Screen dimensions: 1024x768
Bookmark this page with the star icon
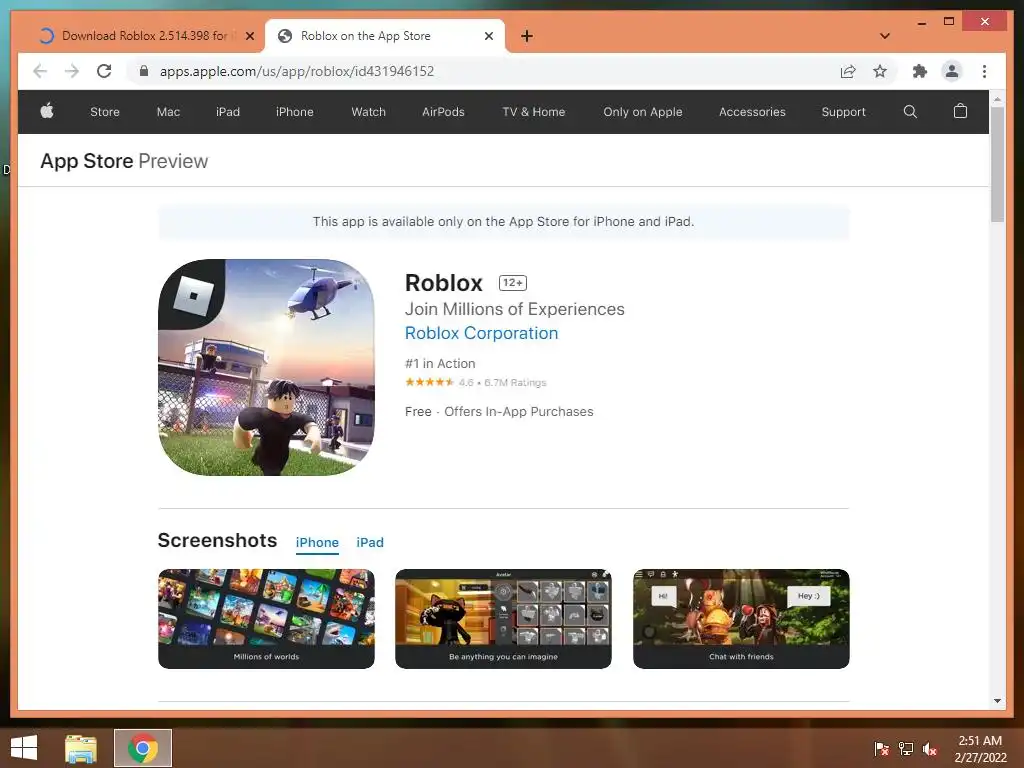[880, 71]
